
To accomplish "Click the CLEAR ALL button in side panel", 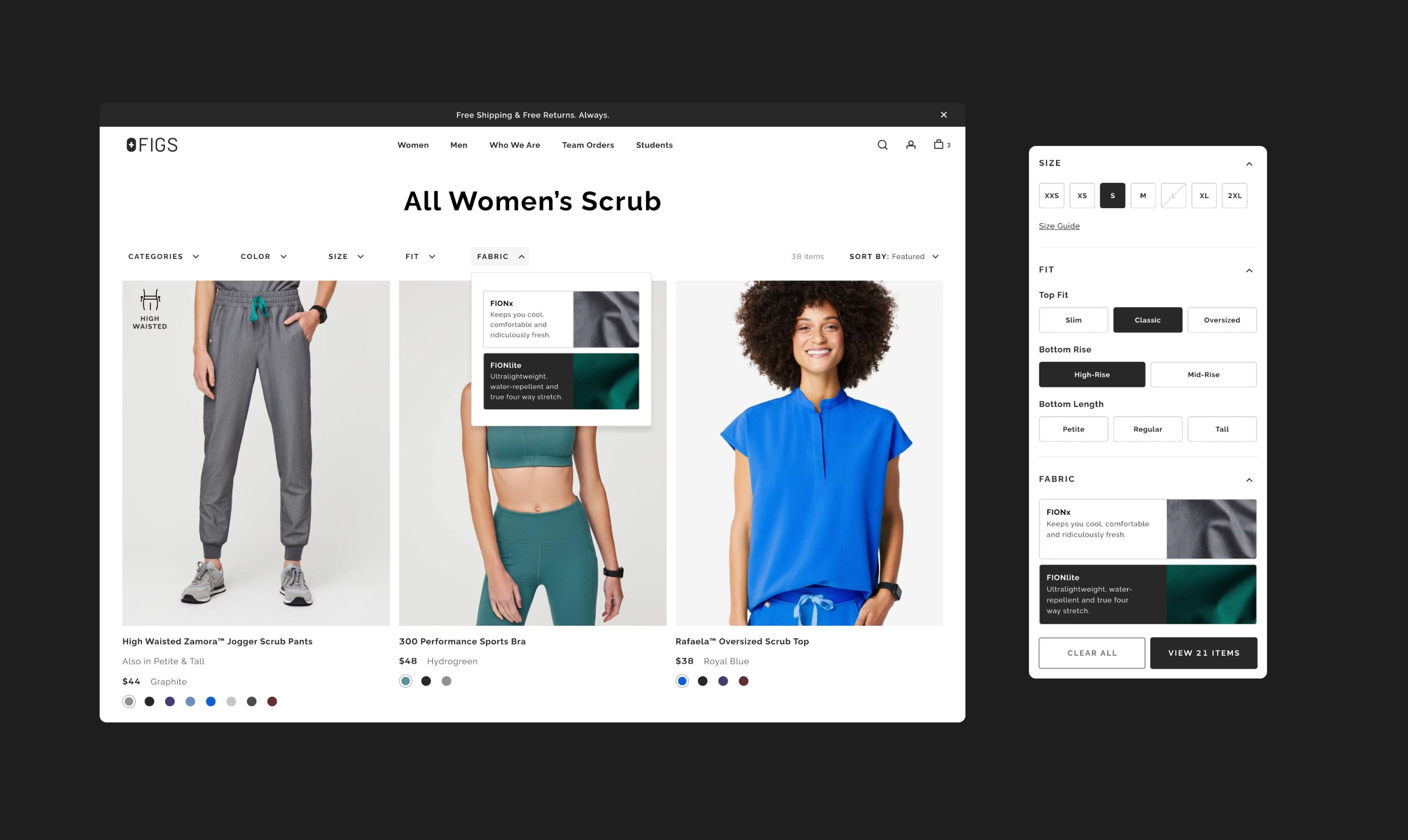I will pos(1091,652).
